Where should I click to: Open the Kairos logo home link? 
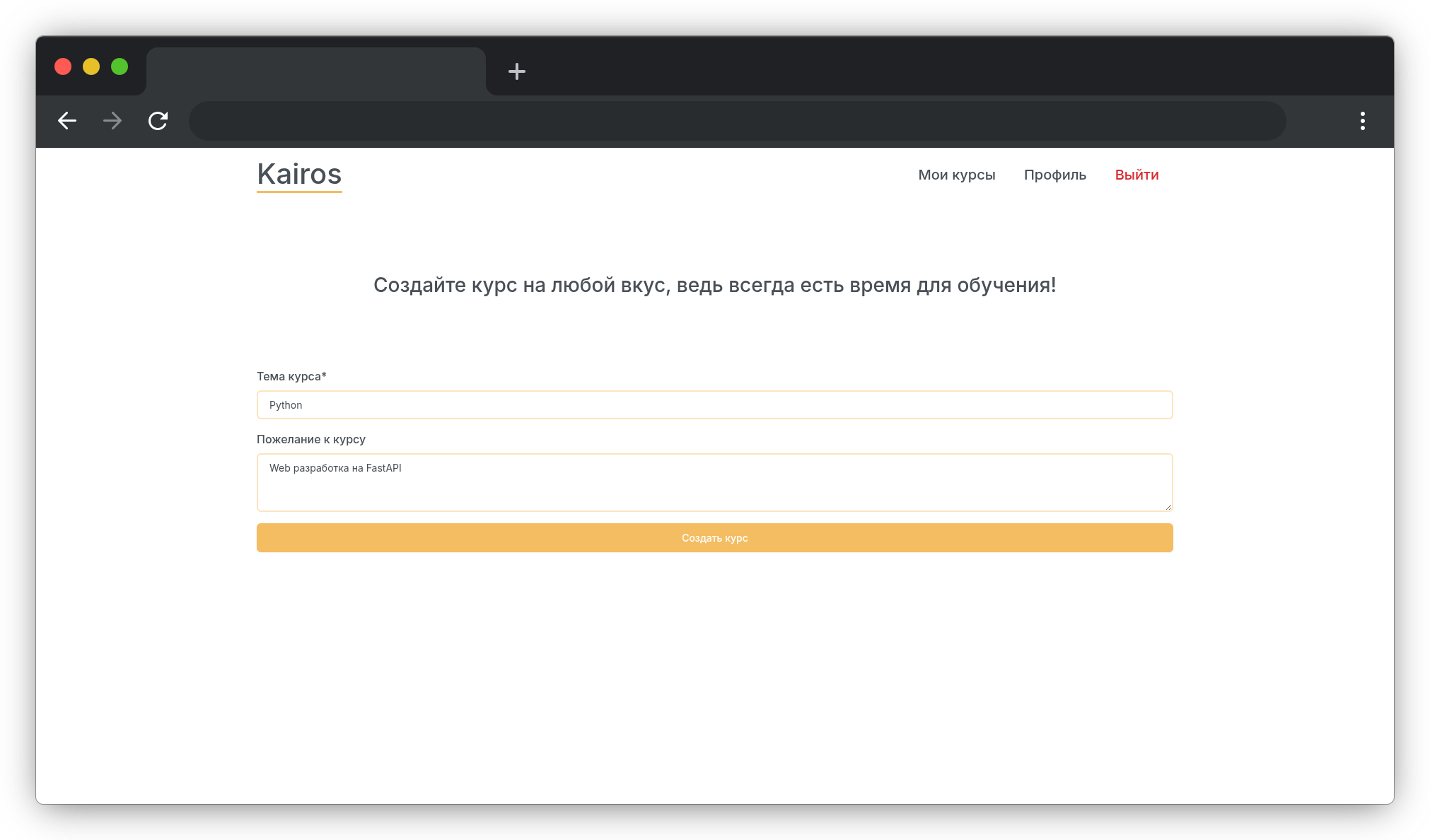coord(299,175)
